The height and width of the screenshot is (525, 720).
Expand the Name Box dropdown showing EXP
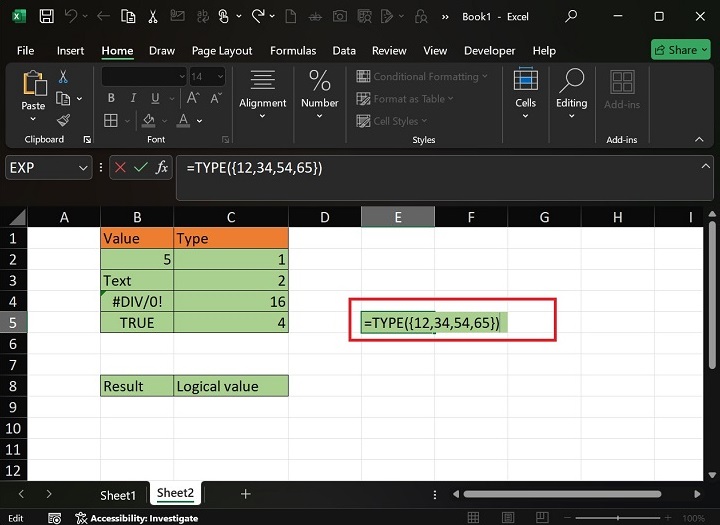pos(83,168)
